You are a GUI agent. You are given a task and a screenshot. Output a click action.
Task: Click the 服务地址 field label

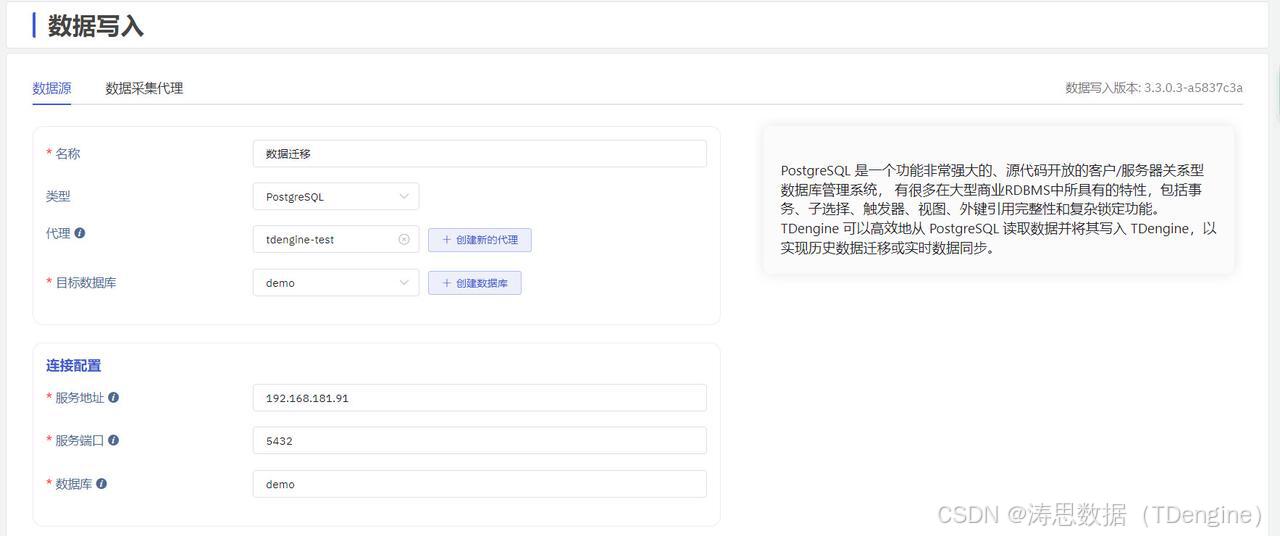[79, 397]
